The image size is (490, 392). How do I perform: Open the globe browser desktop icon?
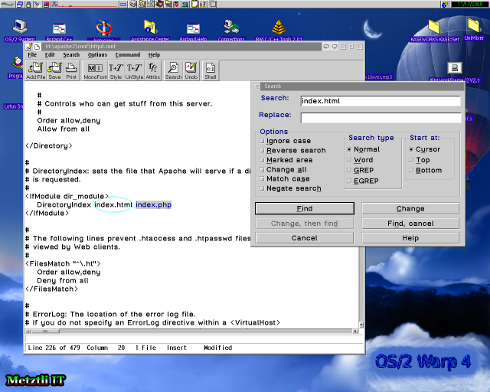(104, 29)
